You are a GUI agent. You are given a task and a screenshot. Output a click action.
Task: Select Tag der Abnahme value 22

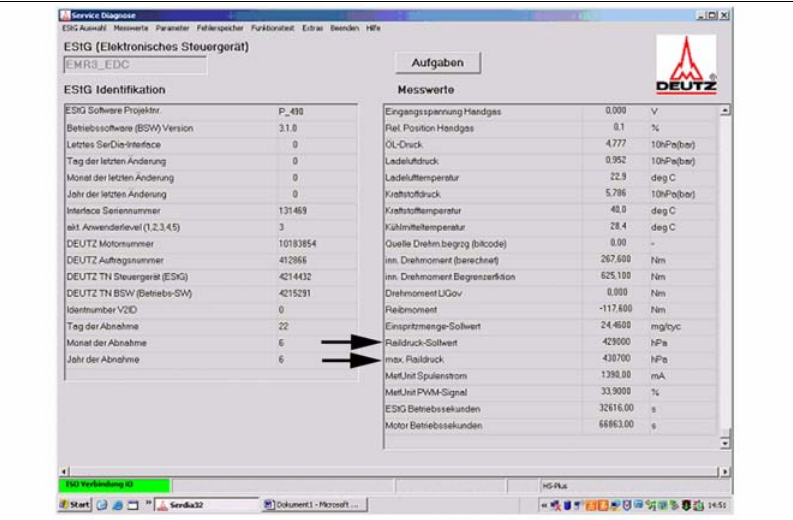pos(283,326)
